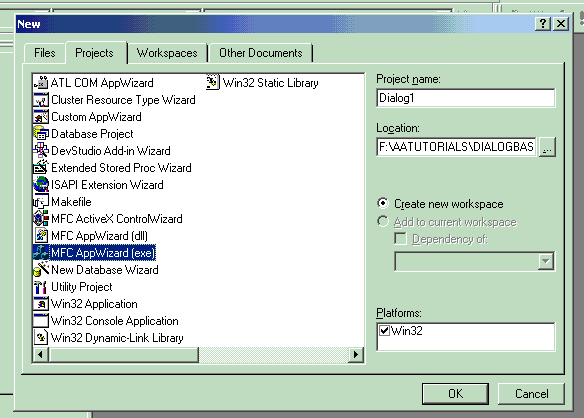
Task: Click the 'Database Project' label
Action: (x=92, y=134)
